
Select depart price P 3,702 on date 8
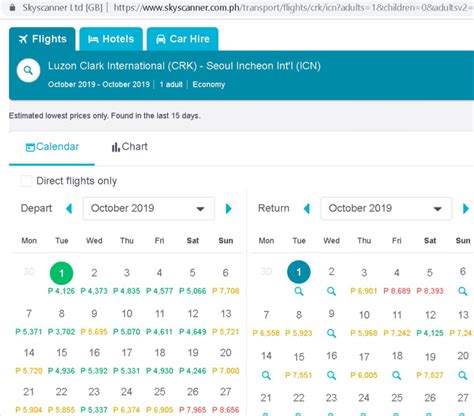tap(61, 332)
